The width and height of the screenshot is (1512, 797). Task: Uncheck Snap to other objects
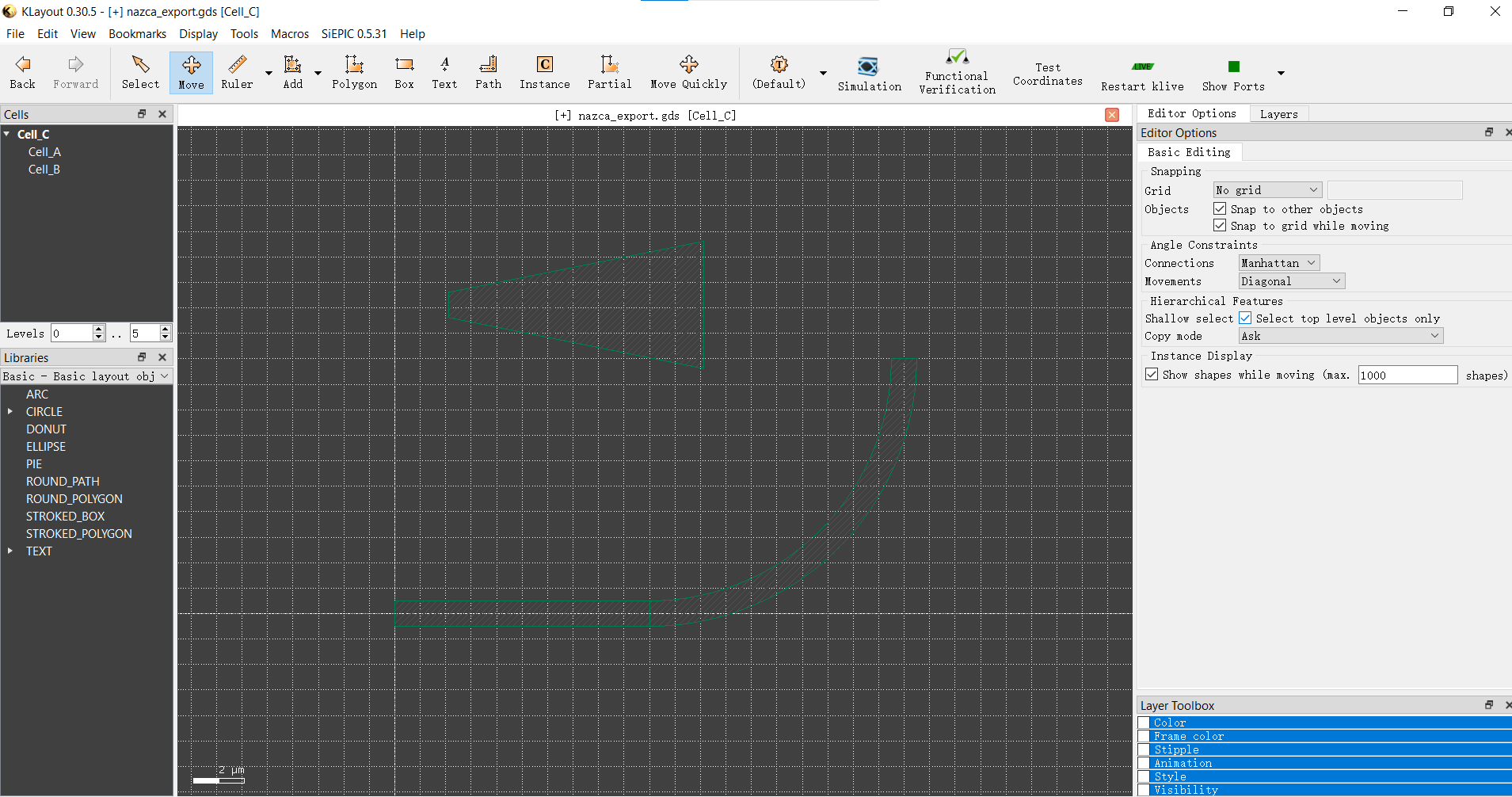click(1220, 209)
